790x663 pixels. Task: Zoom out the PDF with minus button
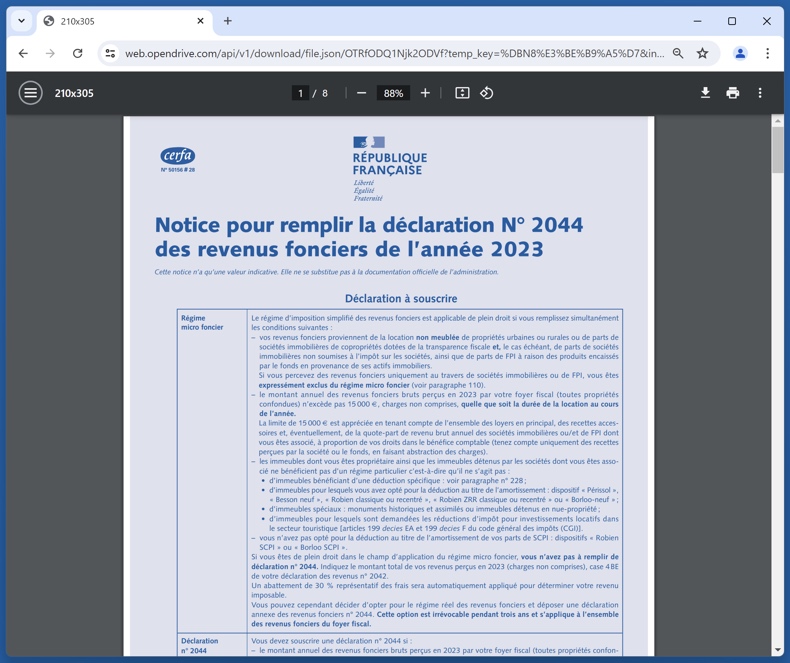pyautogui.click(x=361, y=93)
